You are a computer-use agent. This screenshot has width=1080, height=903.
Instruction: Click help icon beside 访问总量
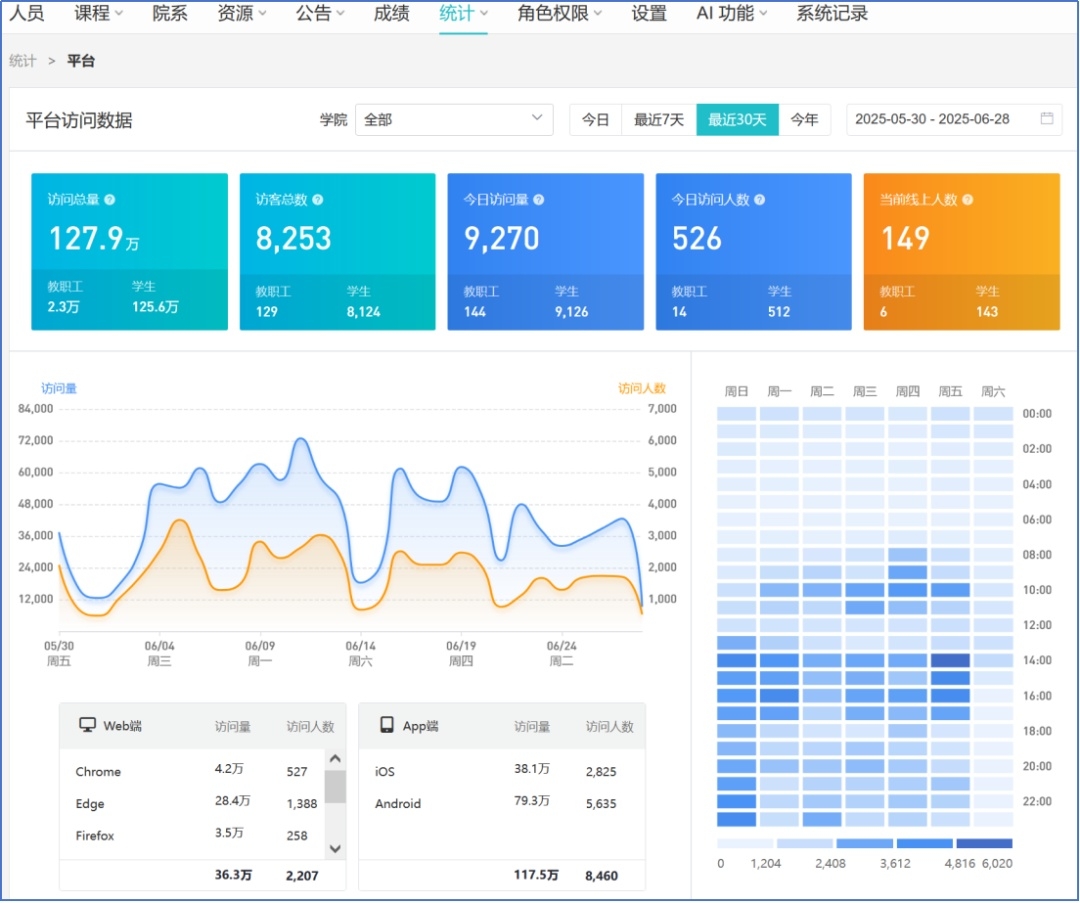(x=110, y=200)
